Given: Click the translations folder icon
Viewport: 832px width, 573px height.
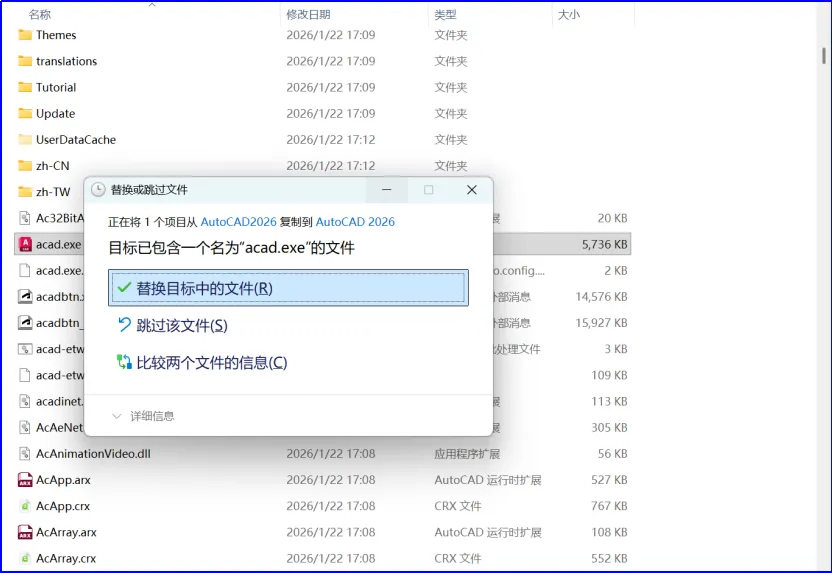Looking at the screenshot, I should click(25, 61).
